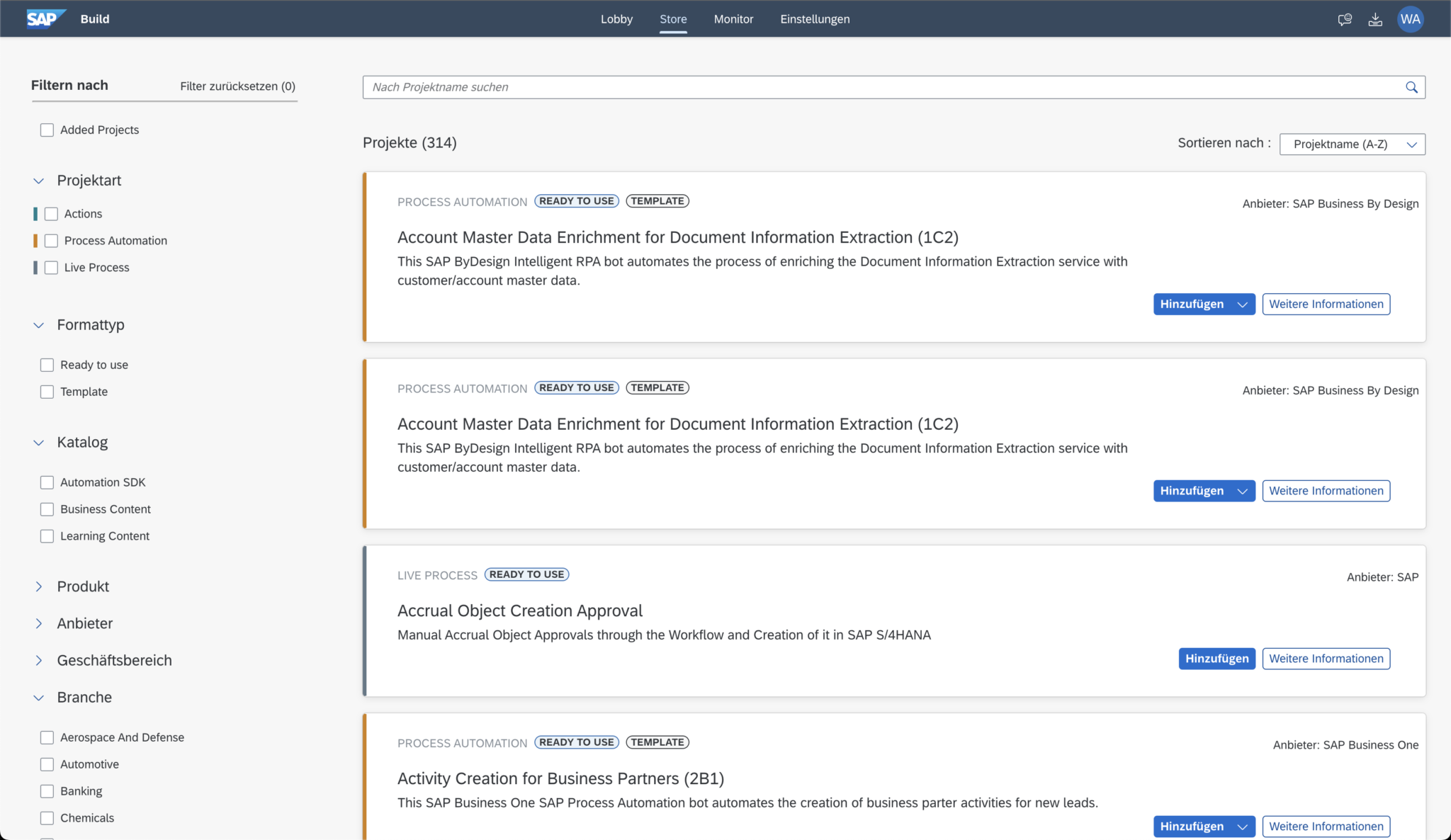
Task: Open the Projektname (A-Z) sort dropdown
Action: click(1351, 144)
